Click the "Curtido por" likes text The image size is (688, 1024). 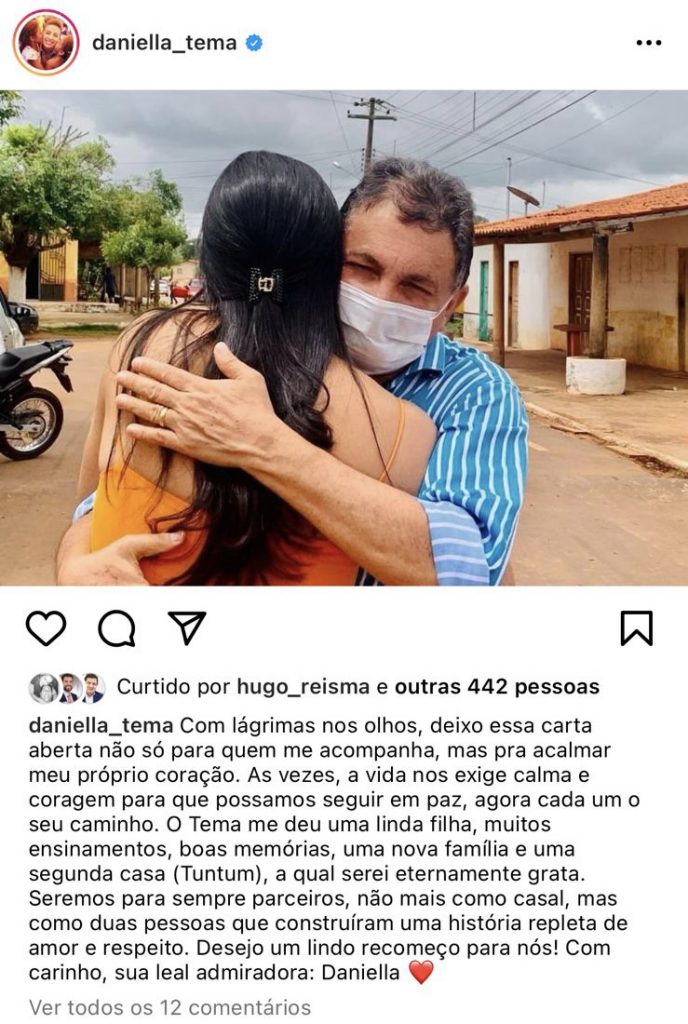click(174, 687)
